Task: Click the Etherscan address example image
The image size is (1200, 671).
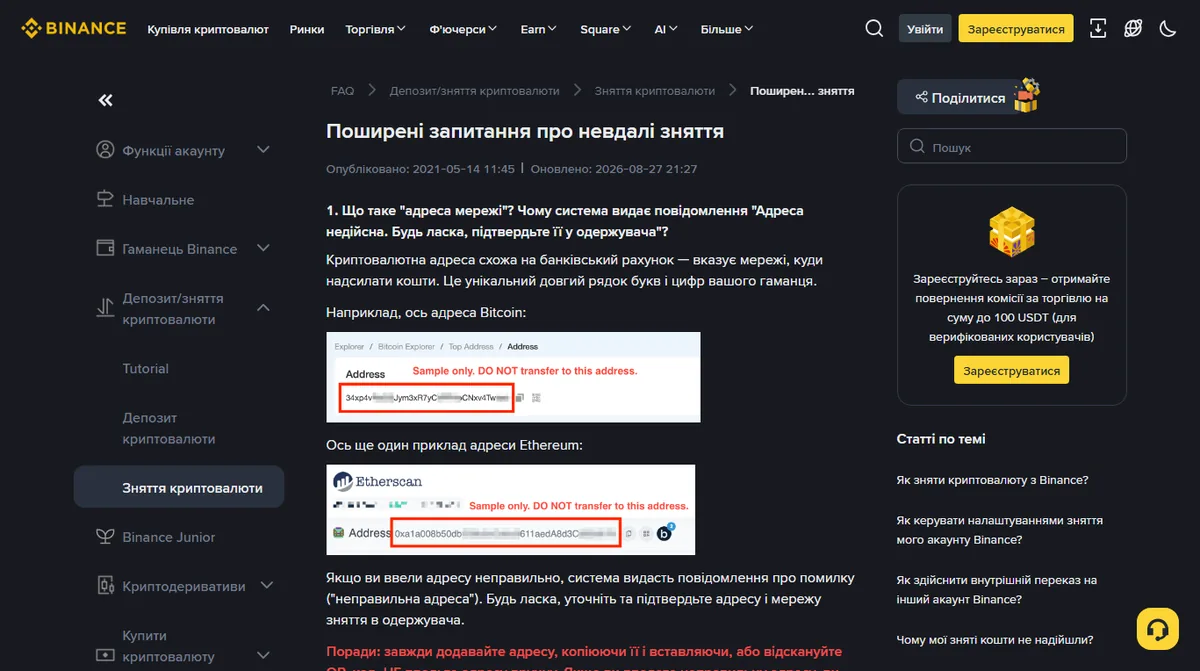Action: (x=511, y=509)
